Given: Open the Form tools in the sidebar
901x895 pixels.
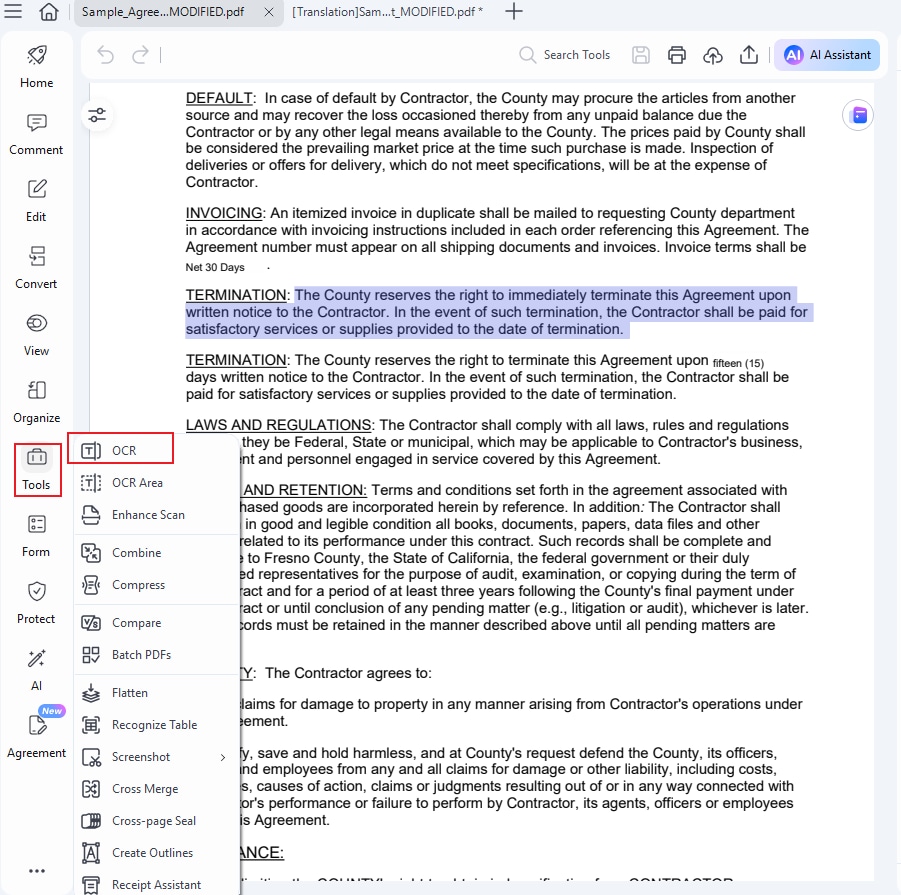Looking at the screenshot, I should 36,536.
